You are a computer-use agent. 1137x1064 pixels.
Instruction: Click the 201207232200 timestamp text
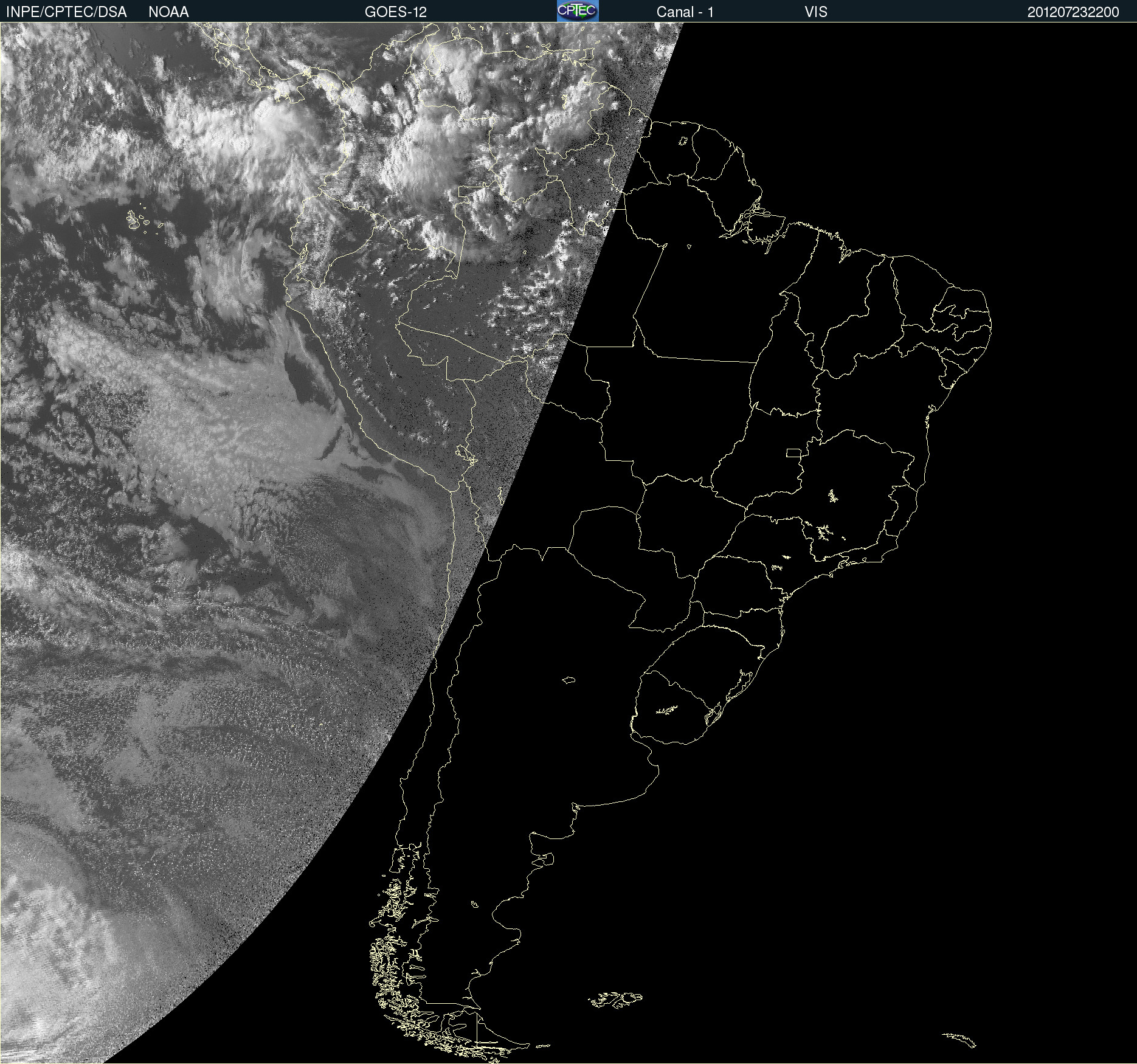coord(1073,12)
